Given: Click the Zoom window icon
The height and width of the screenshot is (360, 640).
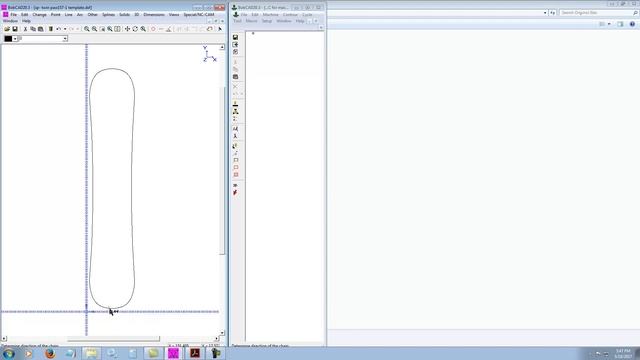Looking at the screenshot, I should (x=102, y=29).
